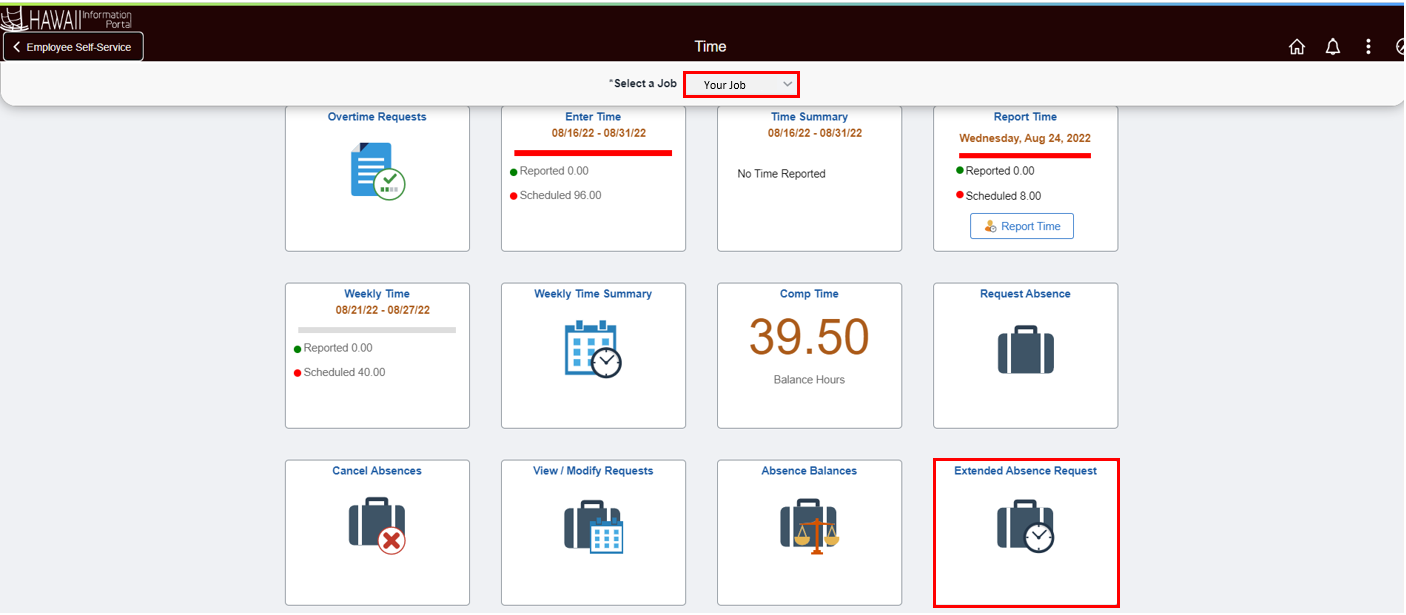Click the View / Modify Requests icon
This screenshot has width=1406, height=615.
pos(592,526)
